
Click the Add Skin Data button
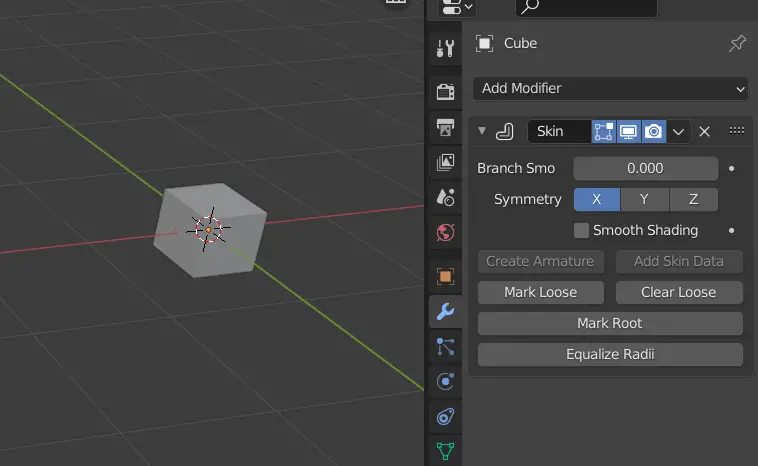pos(679,261)
